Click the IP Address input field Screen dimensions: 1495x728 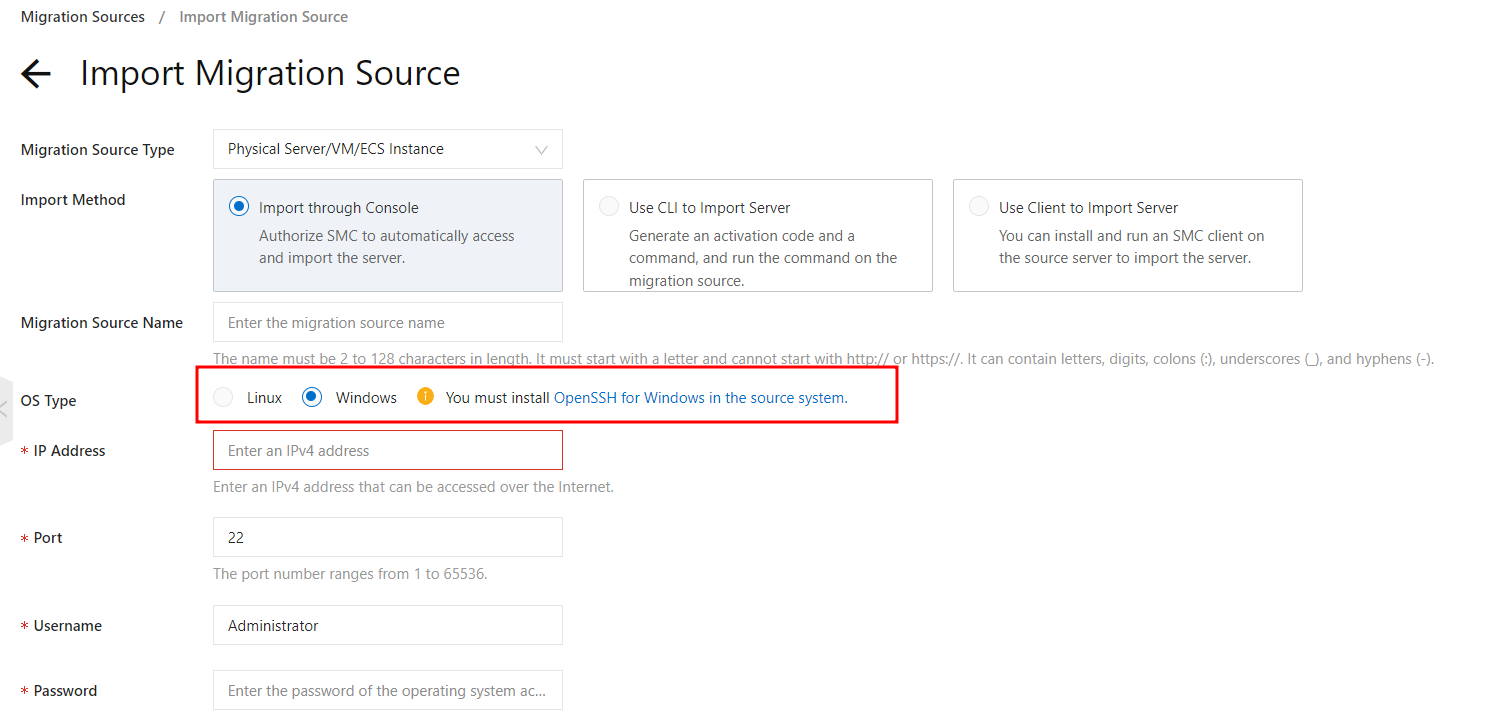[x=387, y=451]
